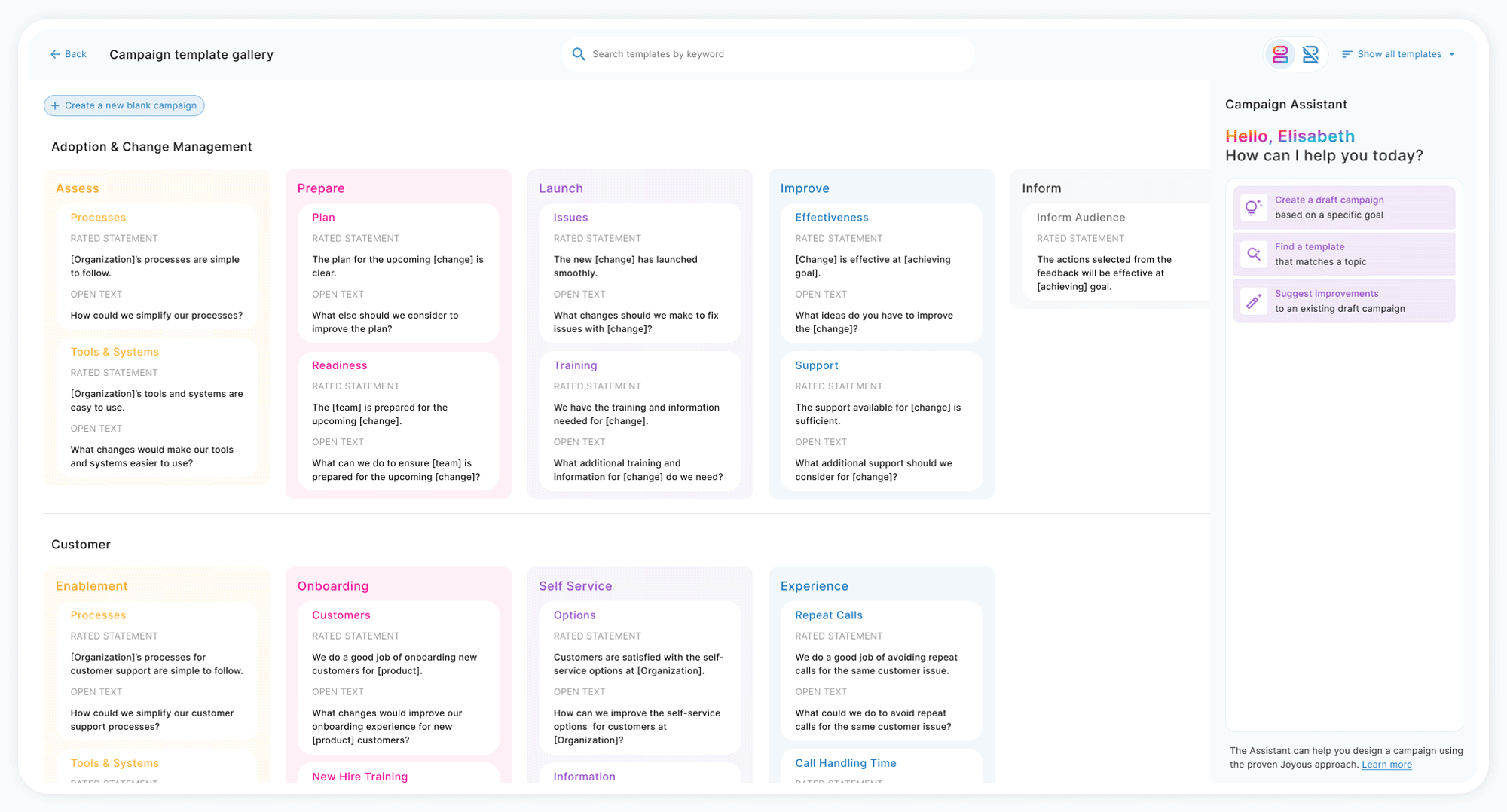The height and width of the screenshot is (812, 1507).
Task: Click Create a new blank campaign button
Action: point(124,105)
